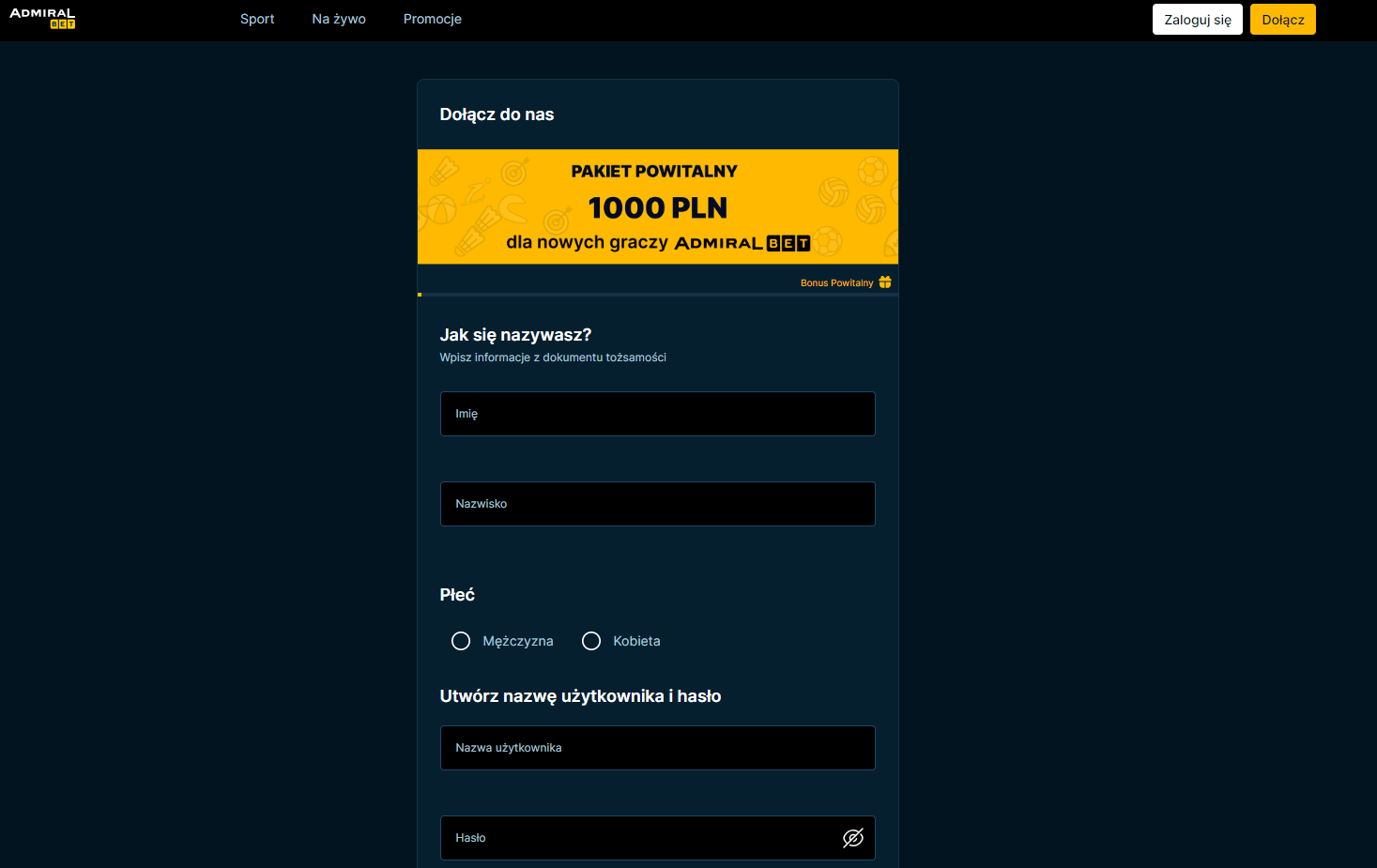This screenshot has height=868, width=1377.
Task: Focus the Imię input field
Action: (657, 414)
